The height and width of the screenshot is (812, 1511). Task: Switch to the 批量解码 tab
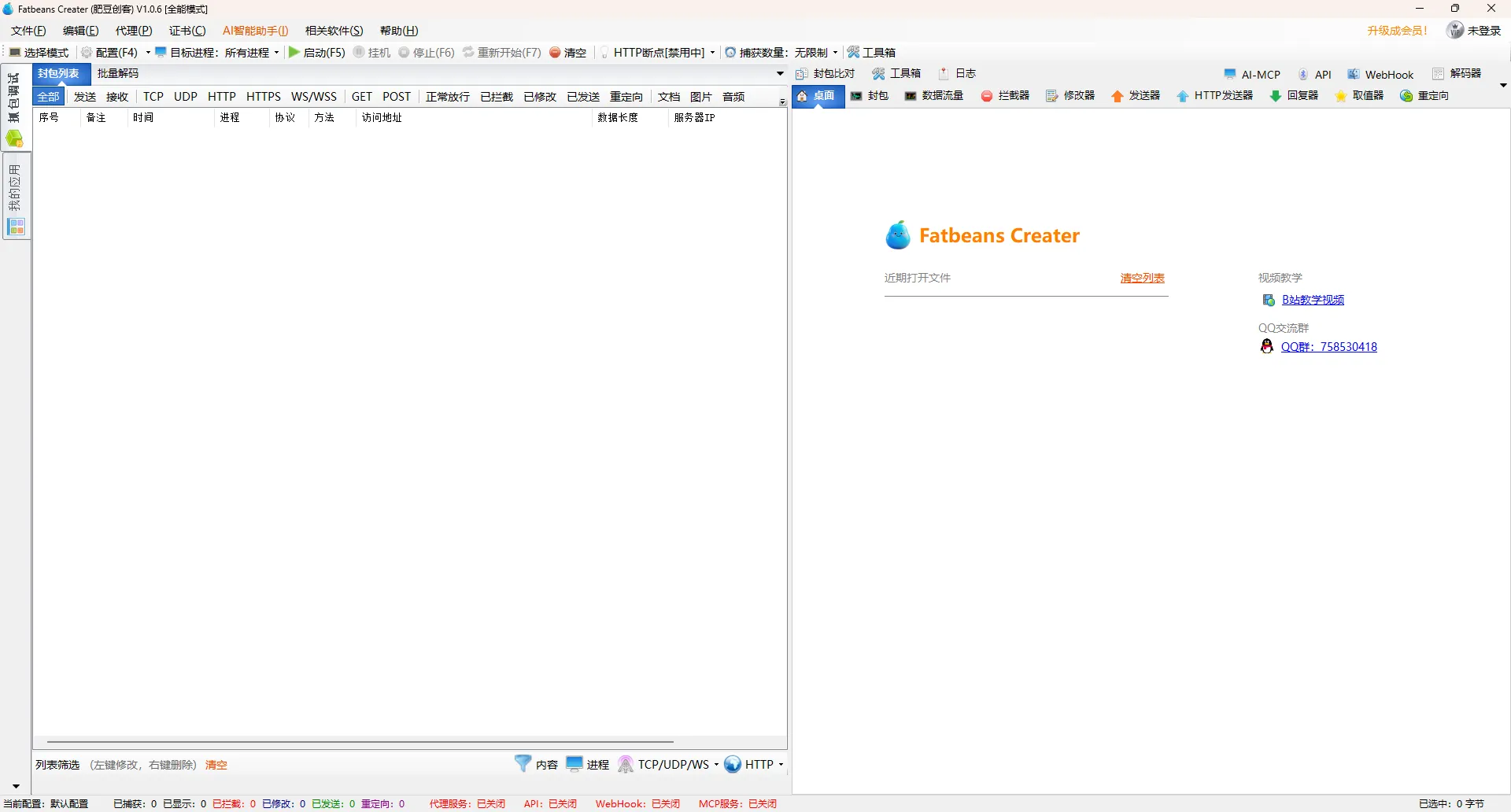pyautogui.click(x=118, y=73)
